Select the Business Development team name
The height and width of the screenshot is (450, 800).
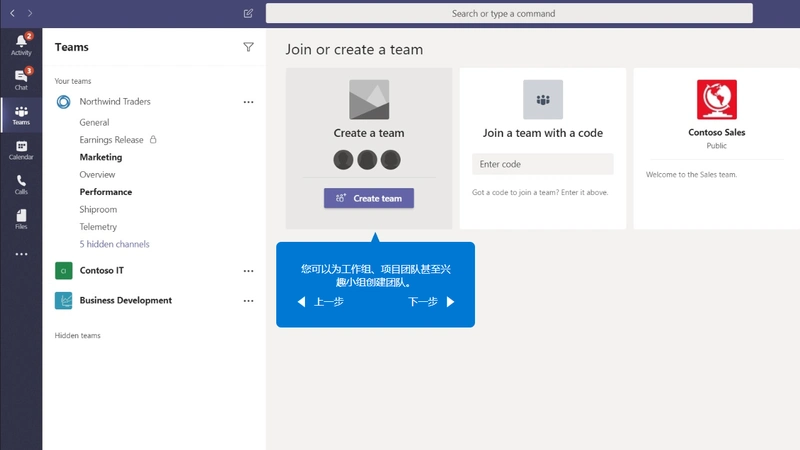126,301
